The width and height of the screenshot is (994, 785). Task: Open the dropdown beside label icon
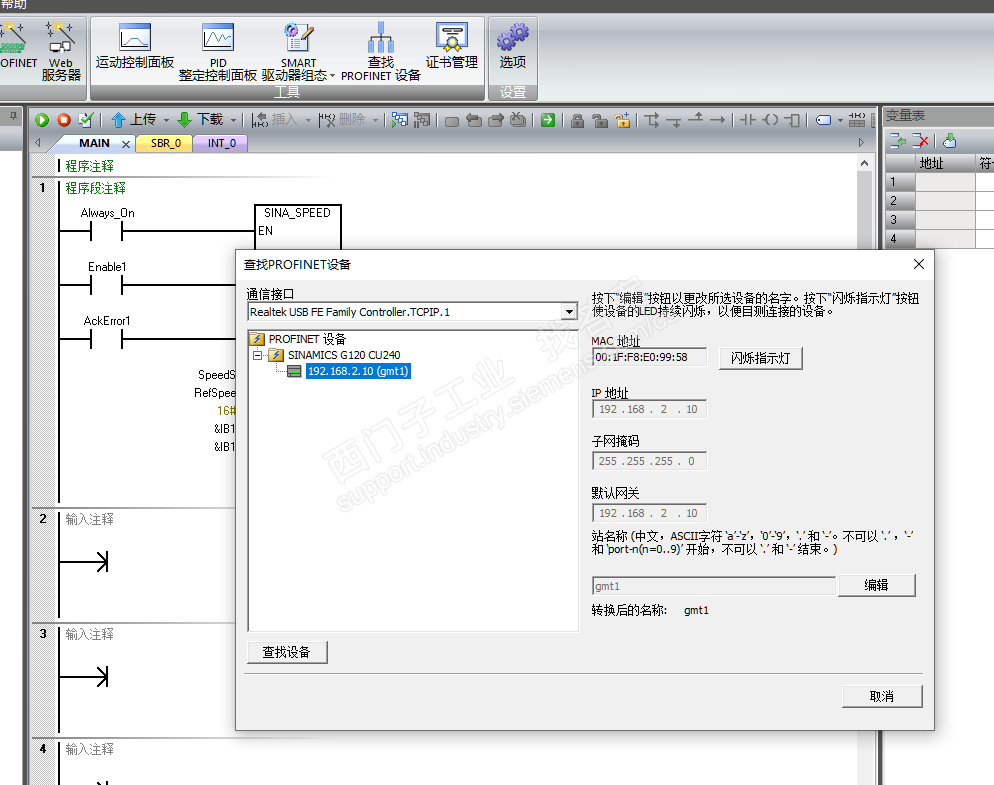[840, 120]
